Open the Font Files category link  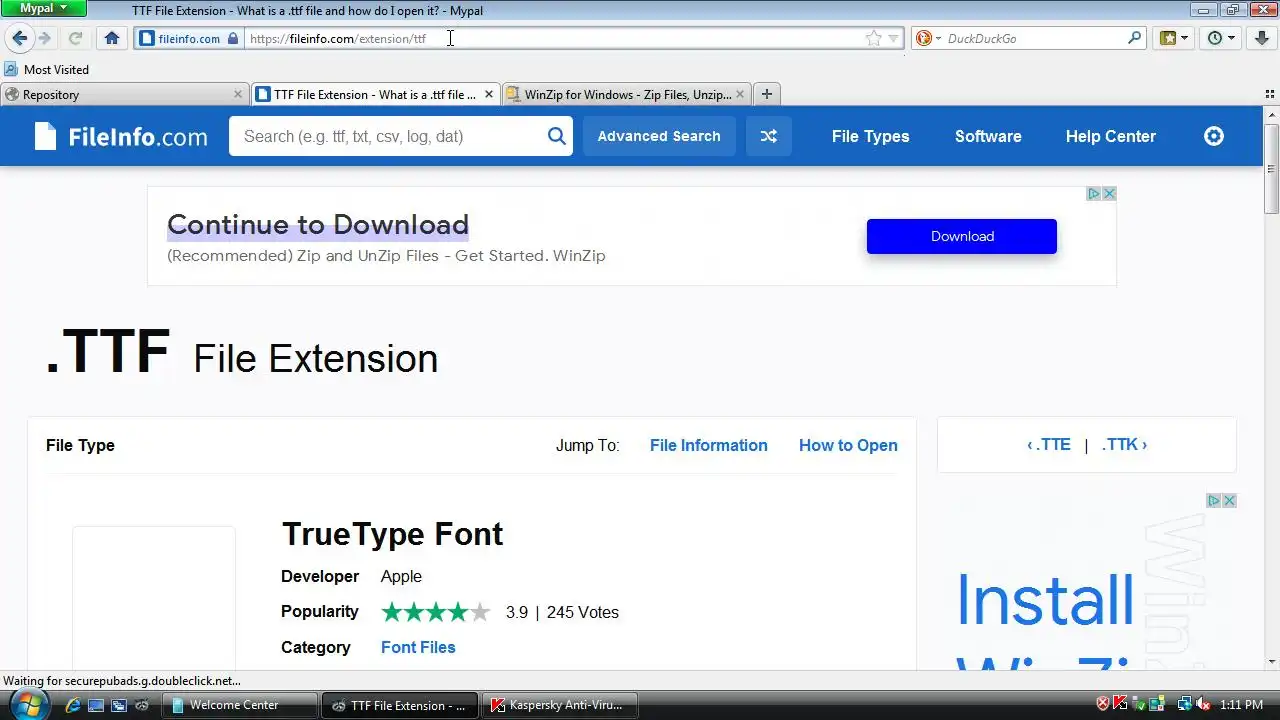pos(418,647)
